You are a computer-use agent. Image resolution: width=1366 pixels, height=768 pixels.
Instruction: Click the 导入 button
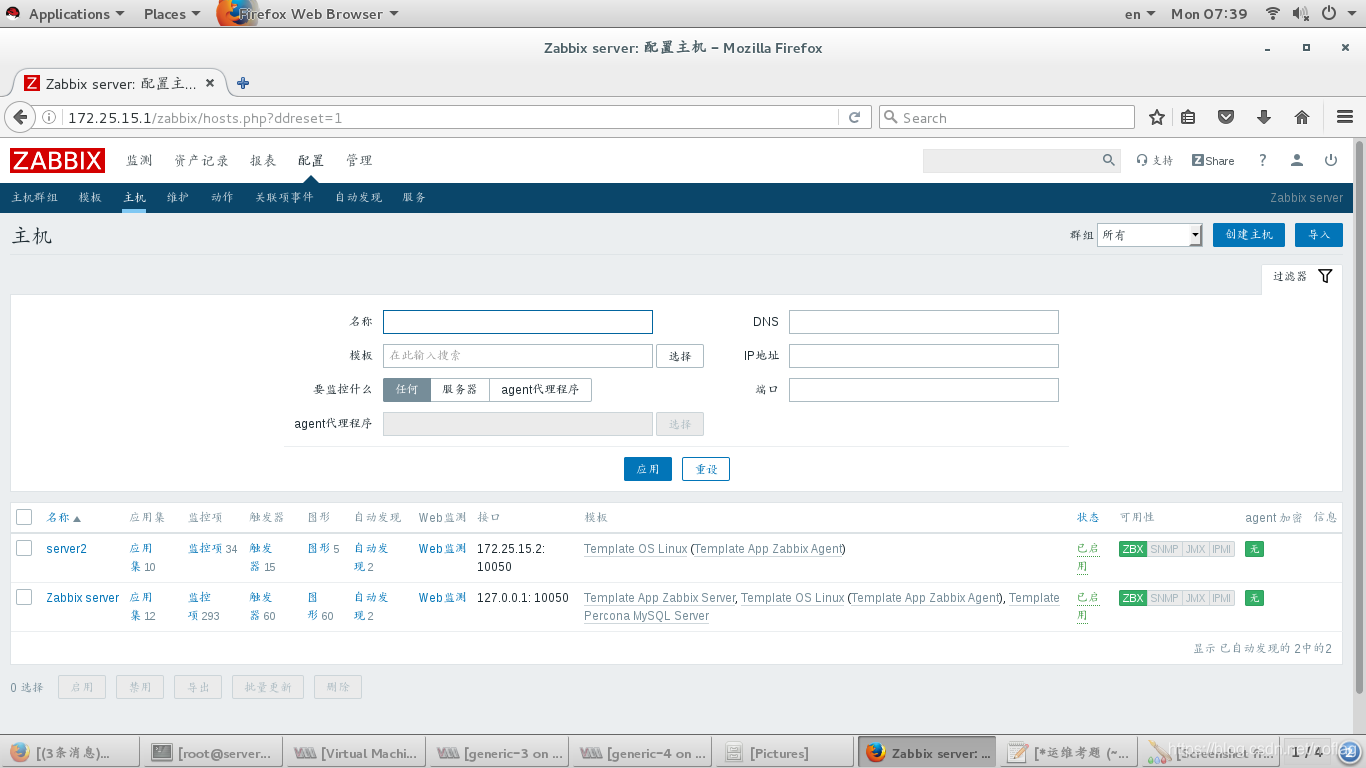(x=1319, y=235)
